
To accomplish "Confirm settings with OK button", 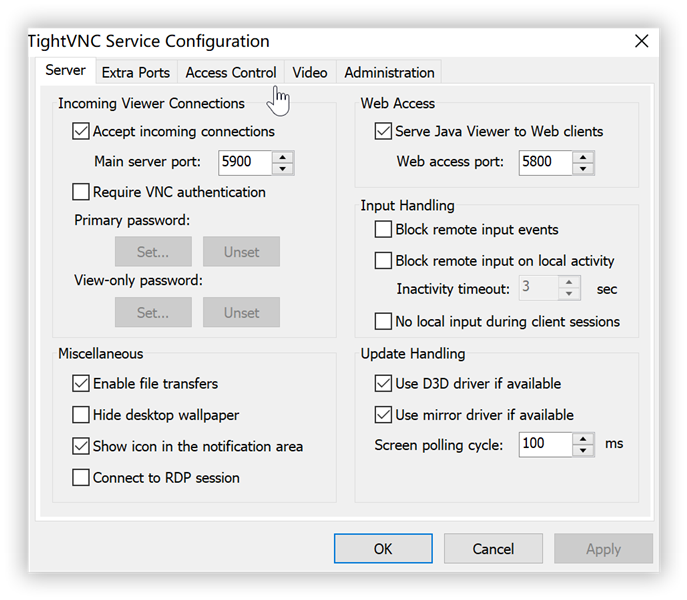I will tap(383, 548).
